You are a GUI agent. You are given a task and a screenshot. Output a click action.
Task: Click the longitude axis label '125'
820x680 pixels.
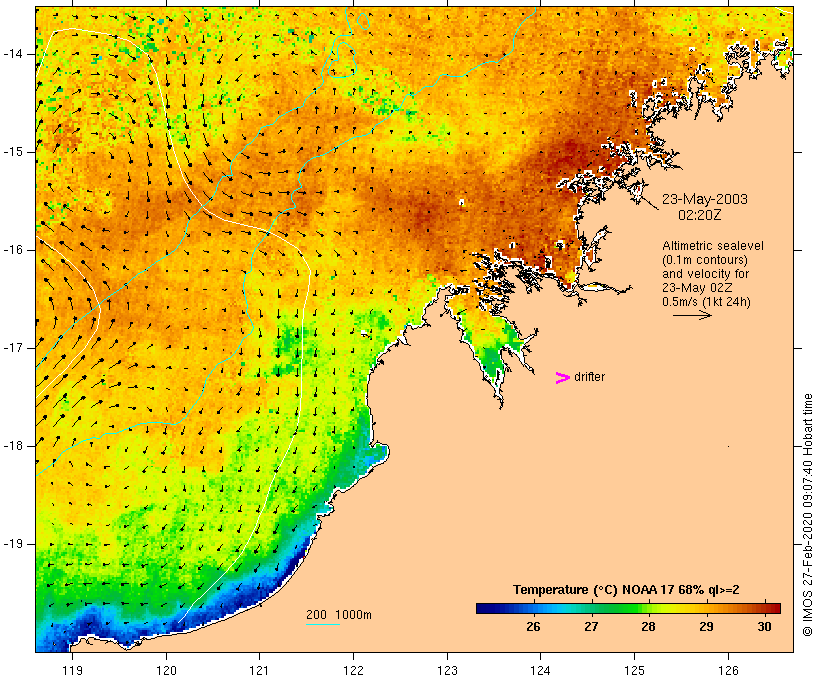pyautogui.click(x=635, y=671)
